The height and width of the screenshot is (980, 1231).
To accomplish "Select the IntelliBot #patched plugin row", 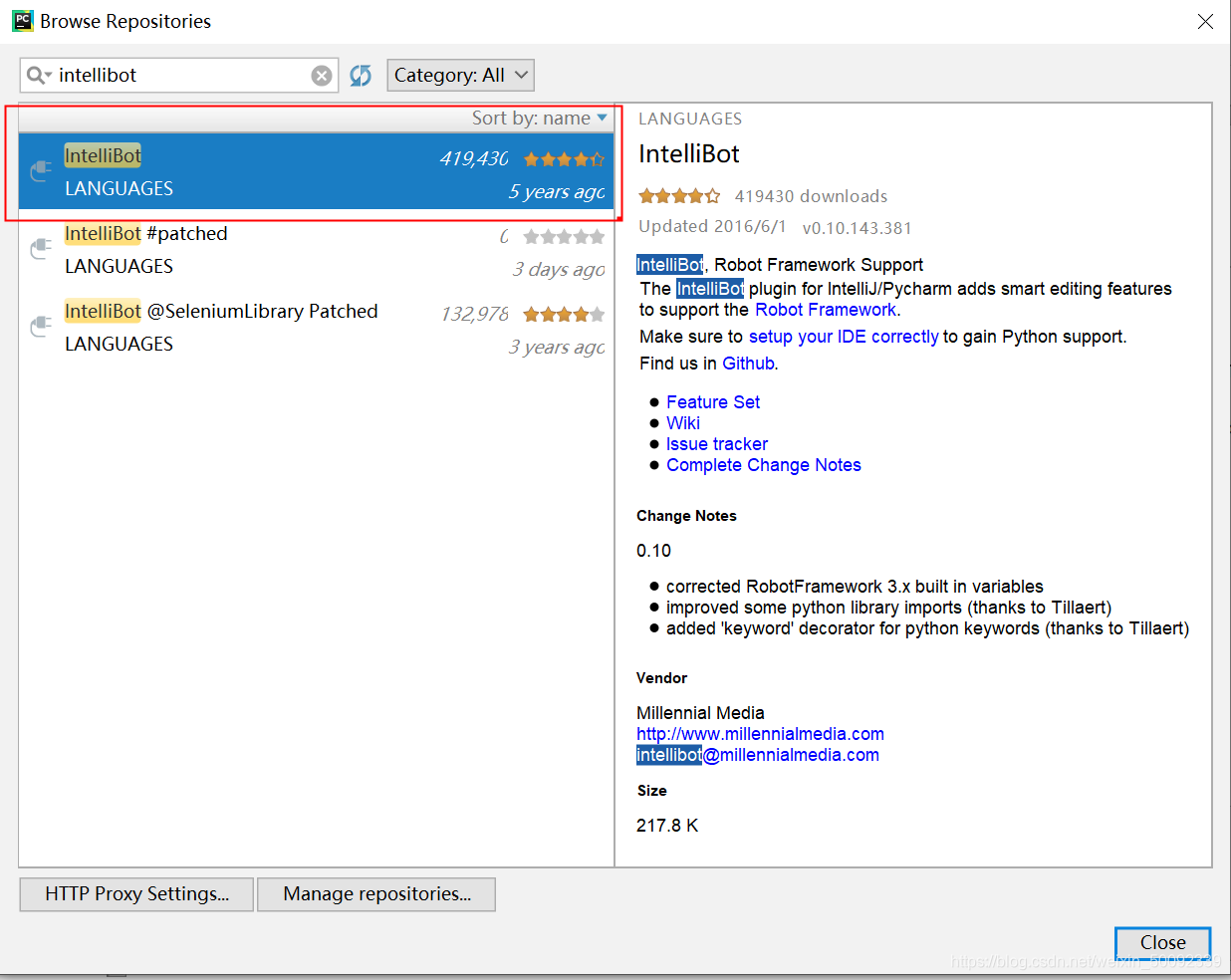I will point(316,249).
